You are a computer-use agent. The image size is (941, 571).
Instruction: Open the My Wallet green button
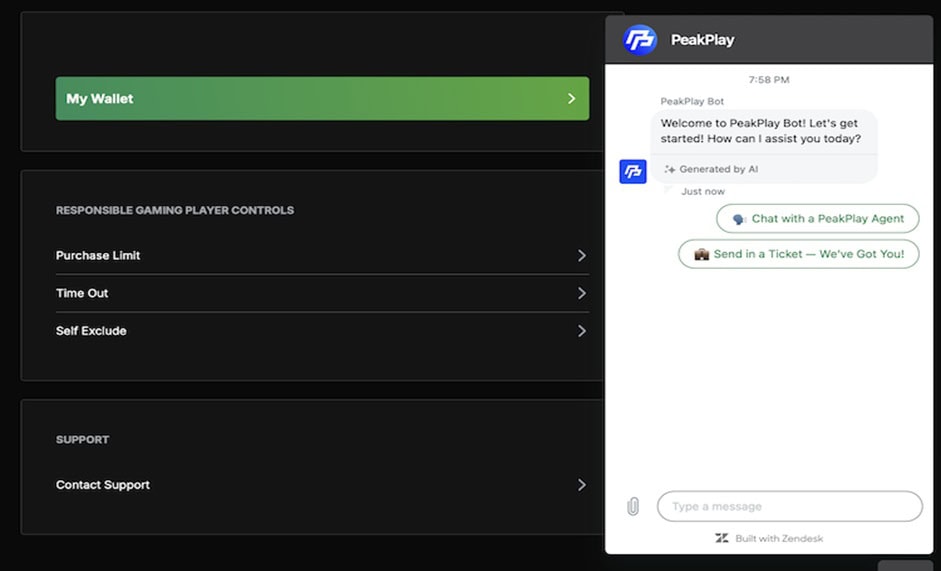click(x=322, y=98)
